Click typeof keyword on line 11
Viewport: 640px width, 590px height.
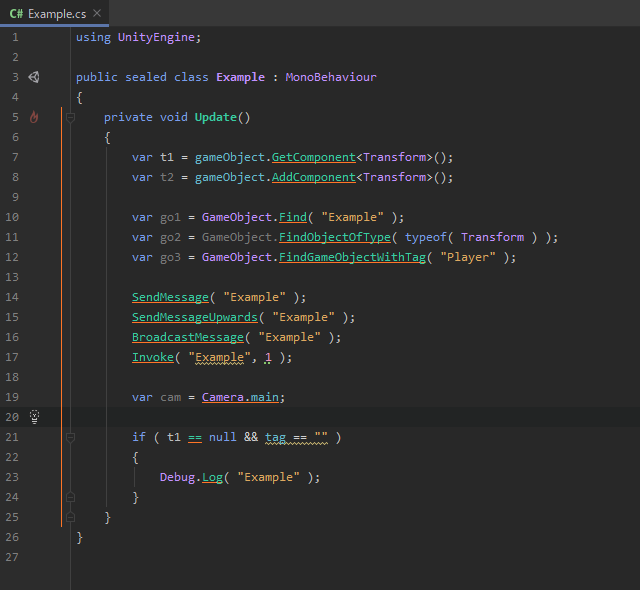click(426, 237)
